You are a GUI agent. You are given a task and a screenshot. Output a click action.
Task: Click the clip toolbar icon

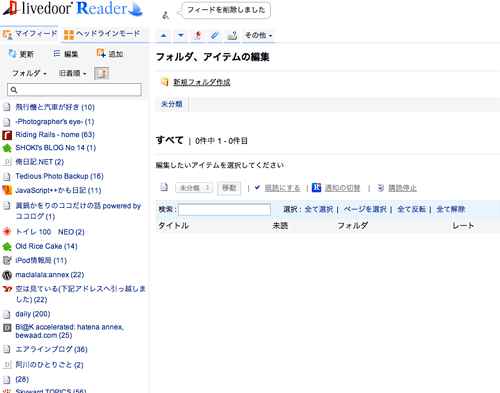pos(215,35)
